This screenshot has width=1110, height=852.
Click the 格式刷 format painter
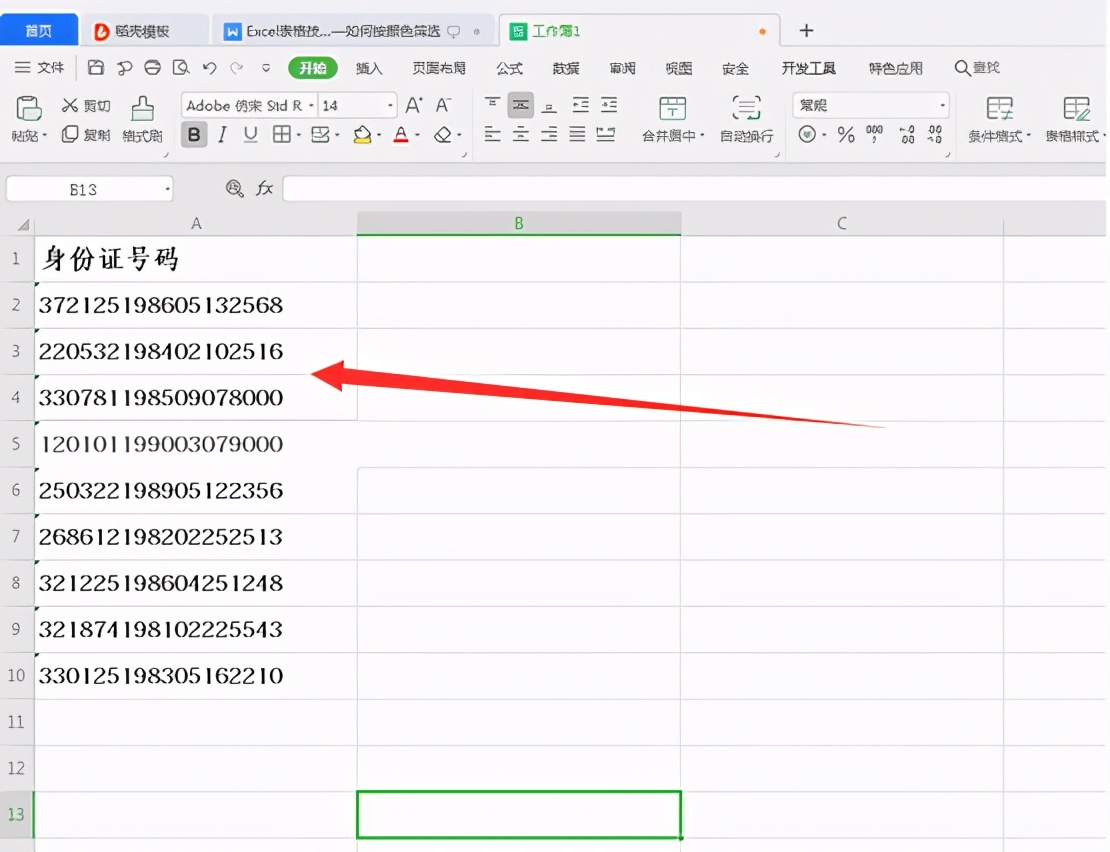pos(142,120)
